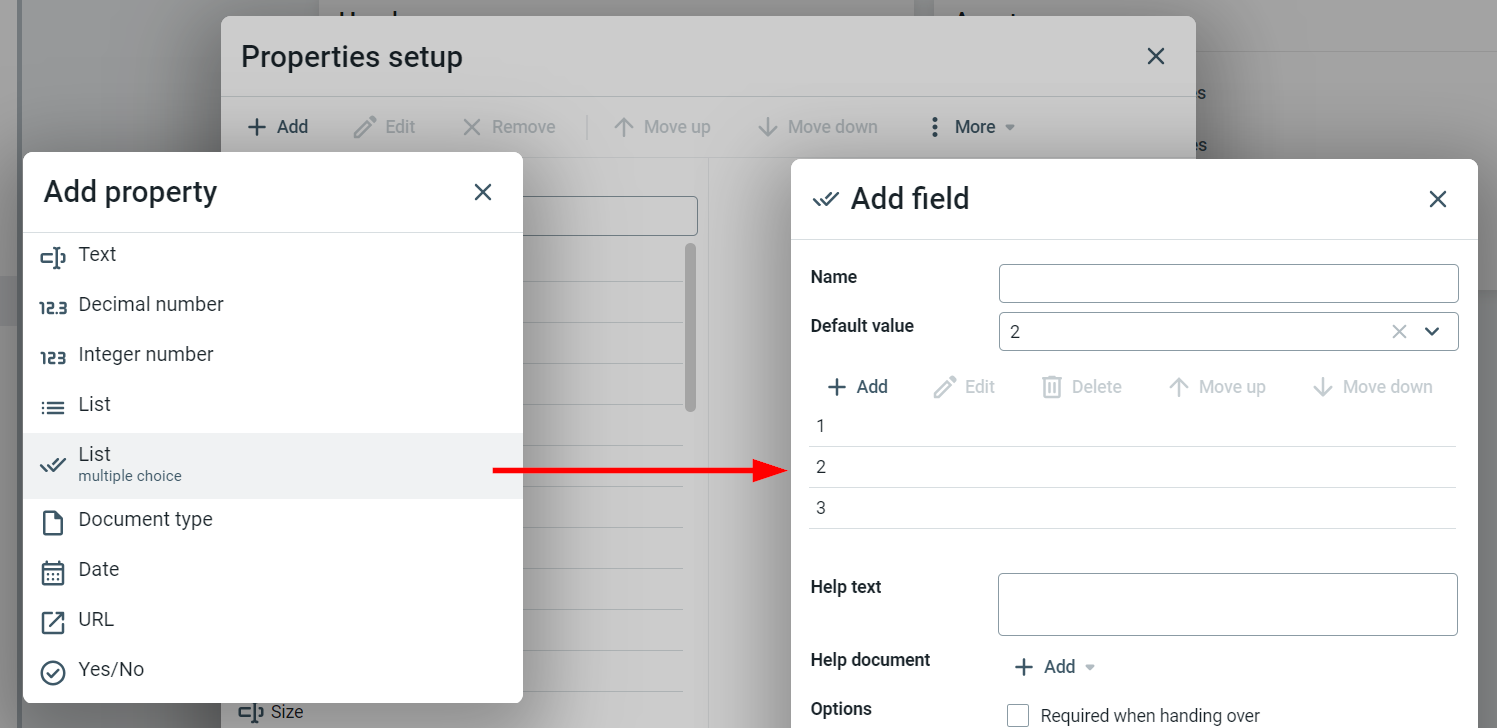The image size is (1497, 728).
Task: Open the Help document Add dropdown
Action: [x=1055, y=667]
